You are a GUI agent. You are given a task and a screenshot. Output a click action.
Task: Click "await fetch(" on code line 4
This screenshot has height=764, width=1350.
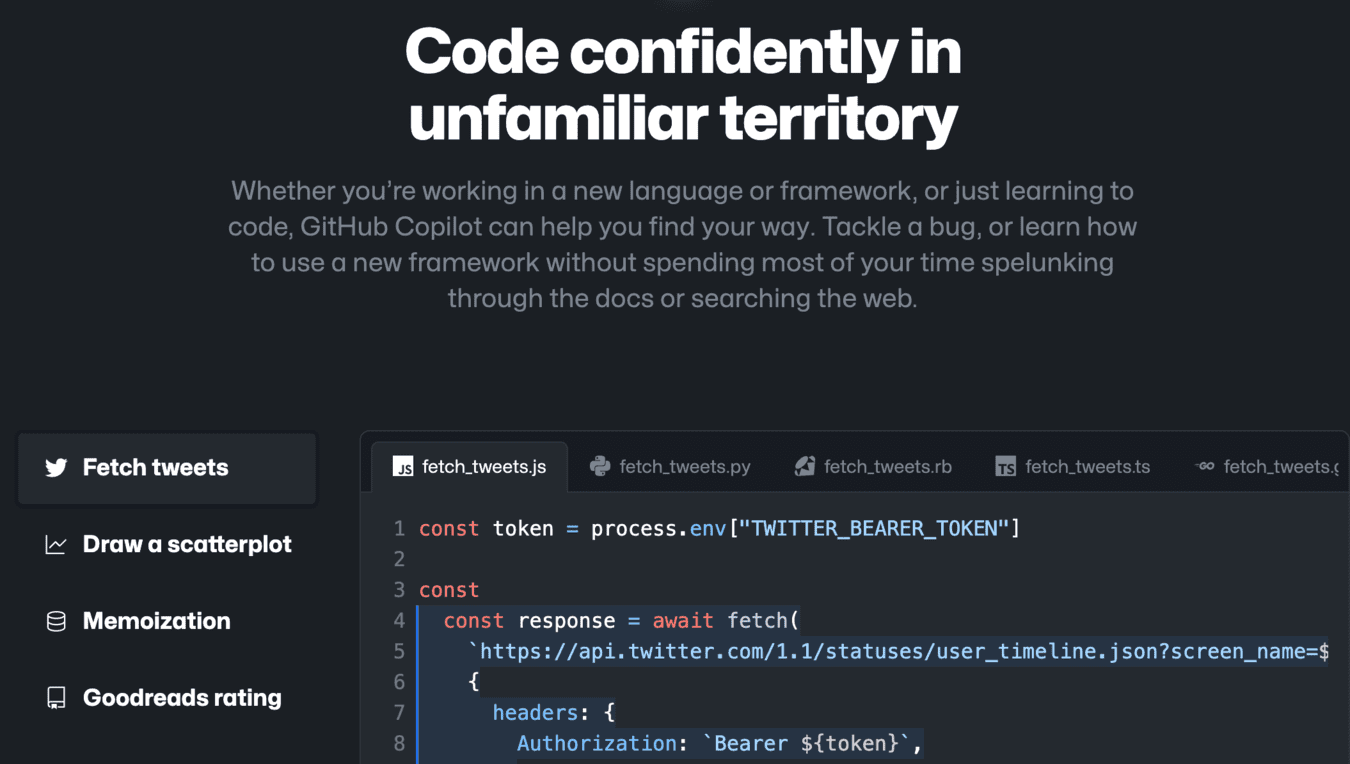pyautogui.click(x=726, y=621)
